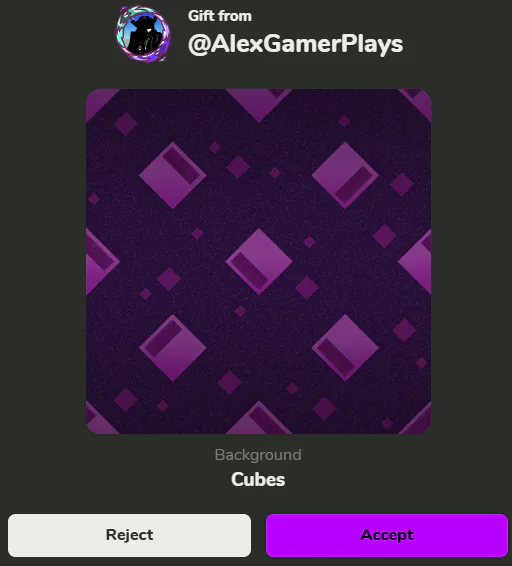Click the partial cube in preview's bottom-right corner
This screenshot has height=566, width=512.
[418, 422]
